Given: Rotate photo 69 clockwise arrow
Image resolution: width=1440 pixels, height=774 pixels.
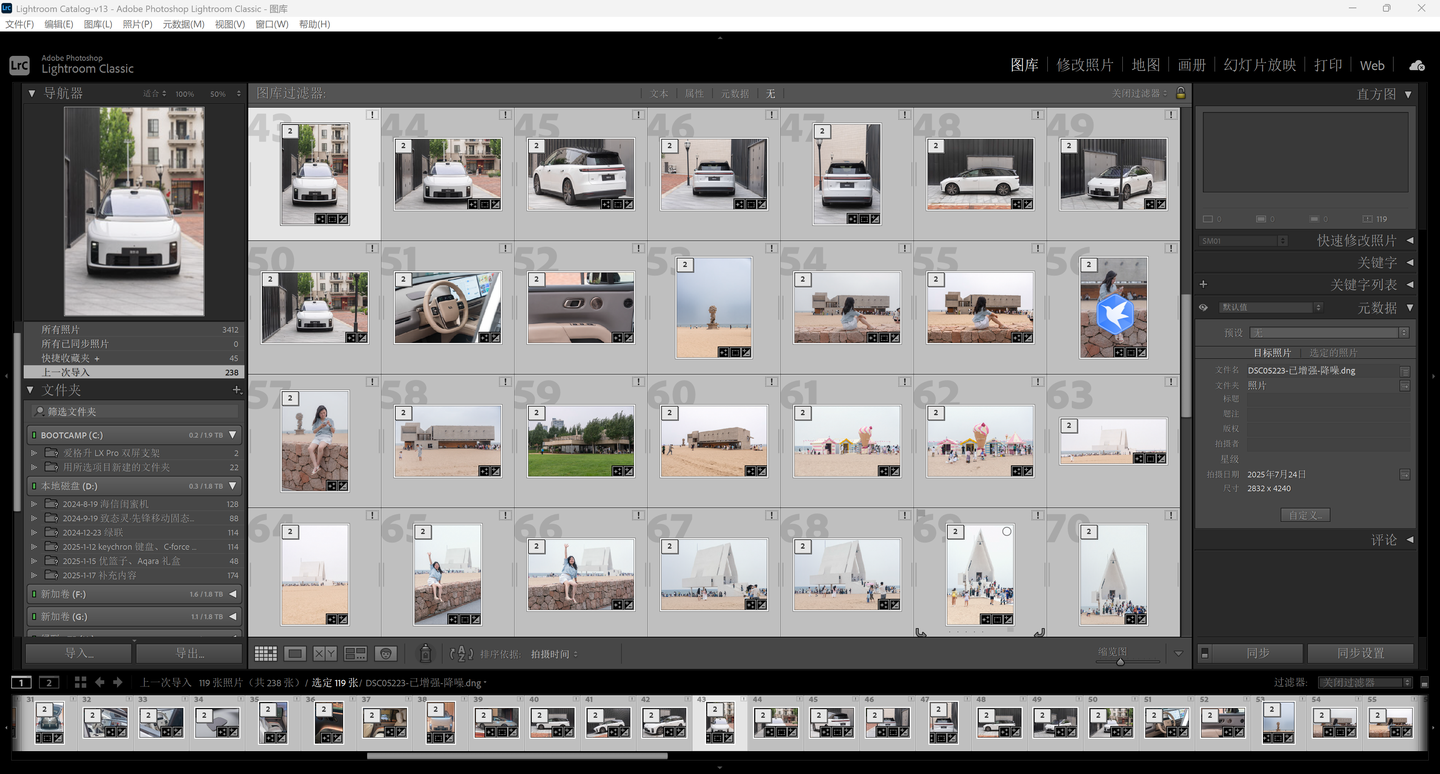Looking at the screenshot, I should [x=1040, y=631].
